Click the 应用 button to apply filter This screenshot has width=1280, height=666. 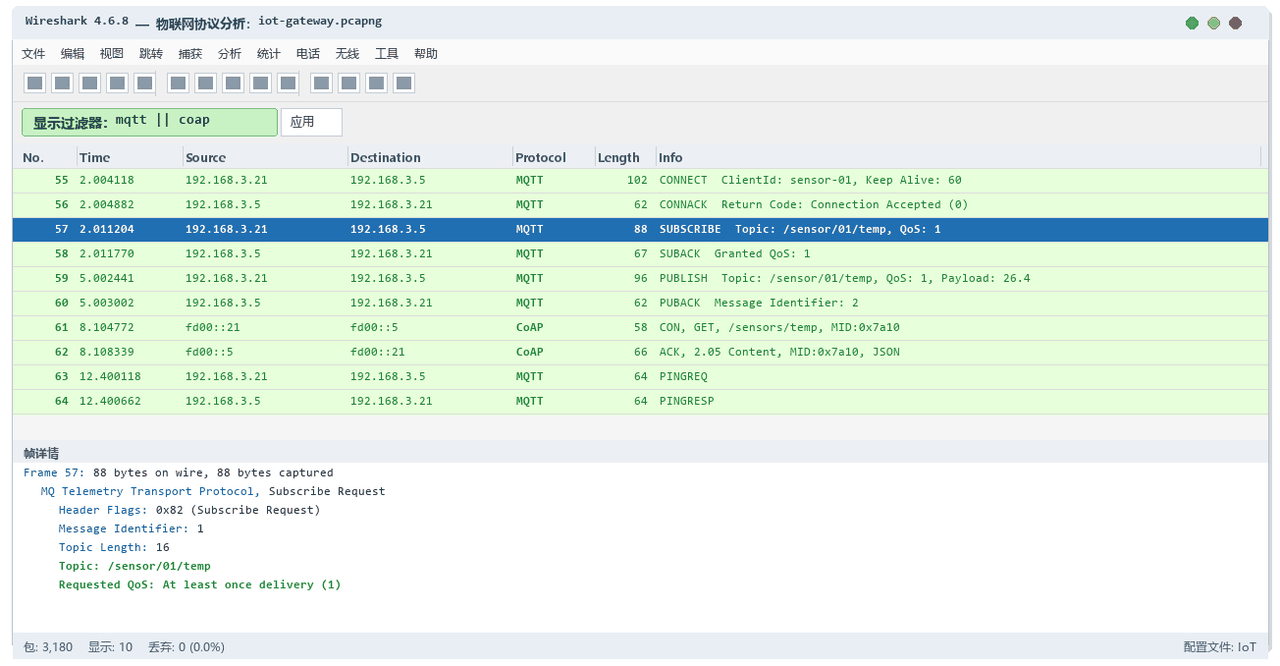[311, 122]
